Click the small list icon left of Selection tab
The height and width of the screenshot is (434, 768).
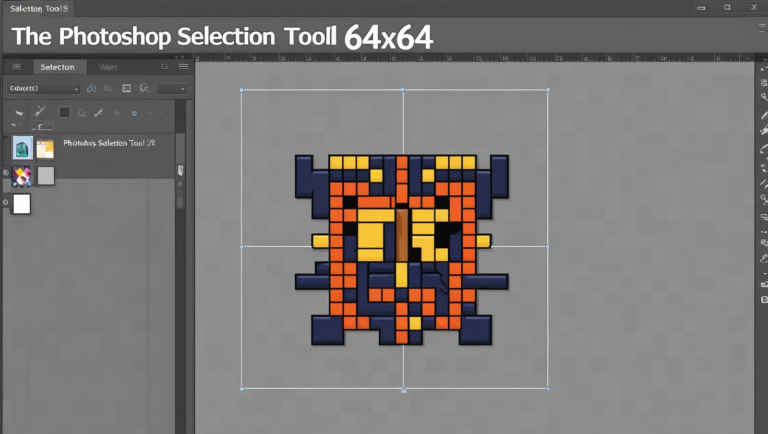(x=17, y=67)
